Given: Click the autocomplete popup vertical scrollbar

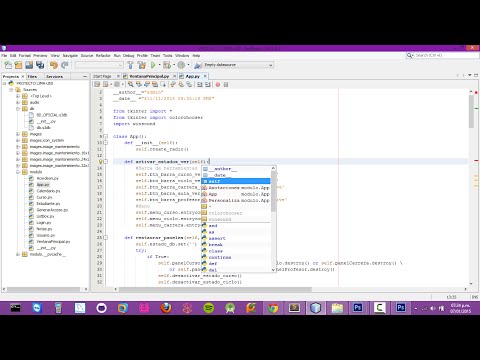Looking at the screenshot, I should click(x=274, y=220).
